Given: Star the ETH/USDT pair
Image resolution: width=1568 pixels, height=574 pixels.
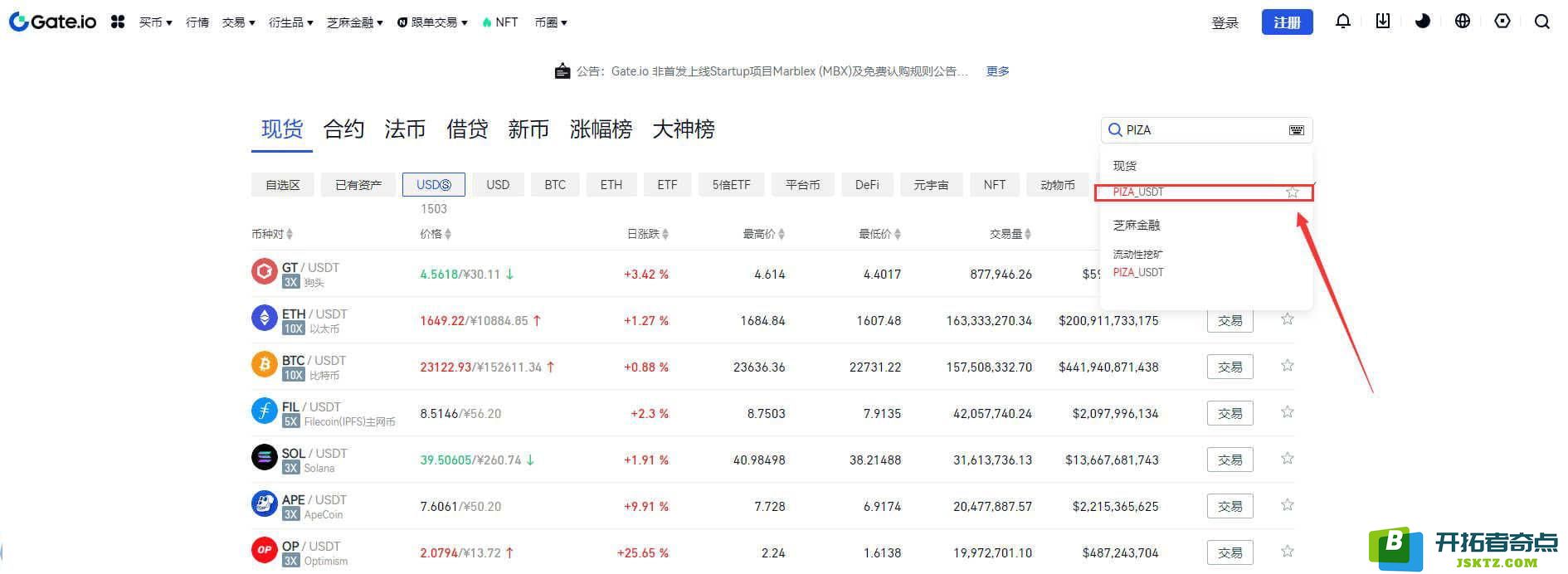Looking at the screenshot, I should 1288,319.
